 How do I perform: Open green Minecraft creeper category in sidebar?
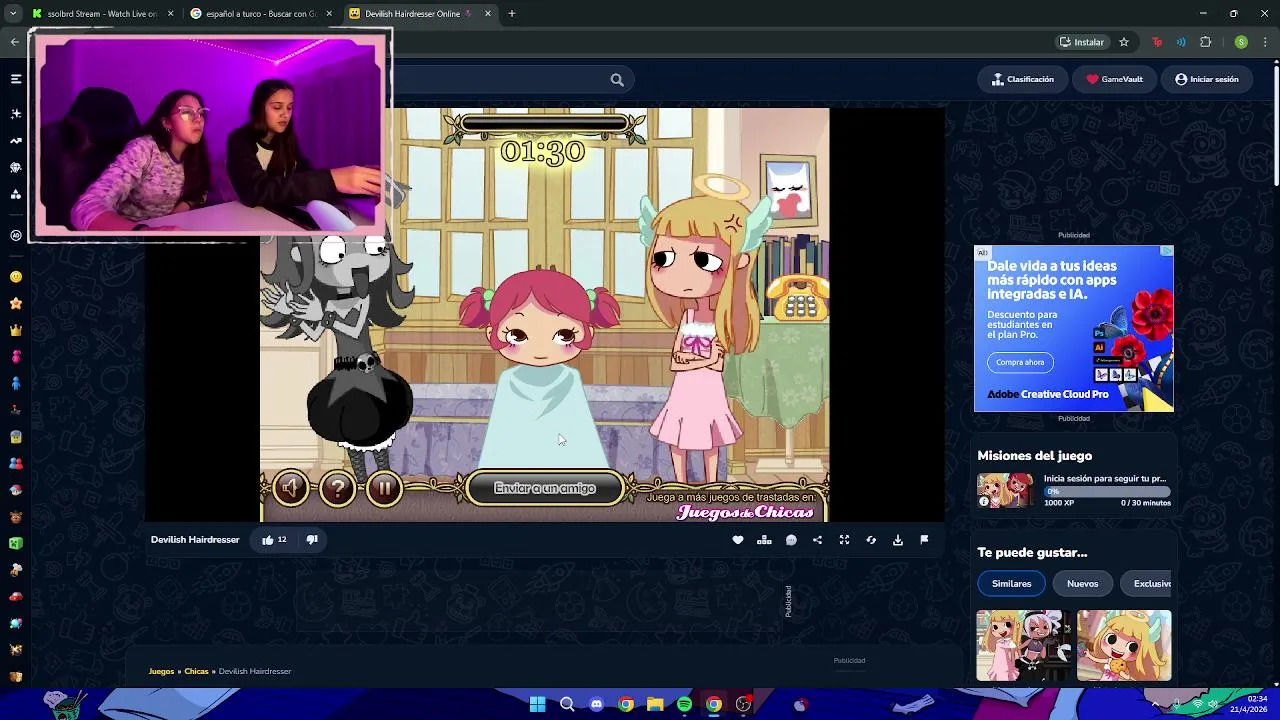tap(16, 543)
